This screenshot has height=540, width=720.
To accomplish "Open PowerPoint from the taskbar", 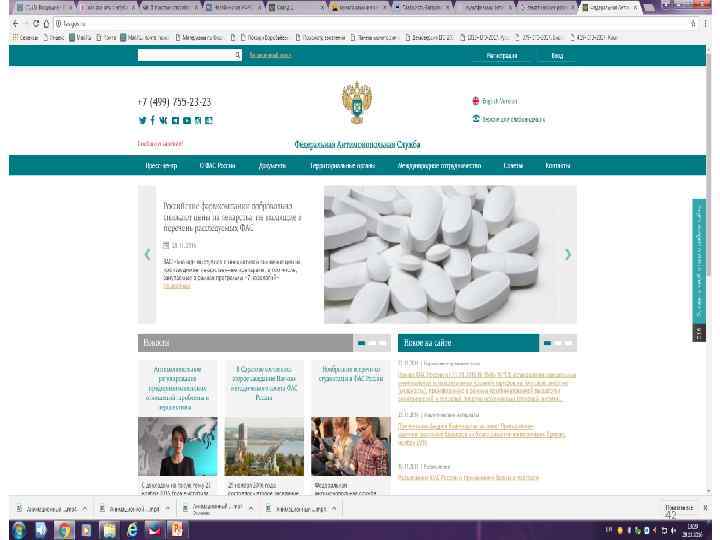I will tap(177, 530).
